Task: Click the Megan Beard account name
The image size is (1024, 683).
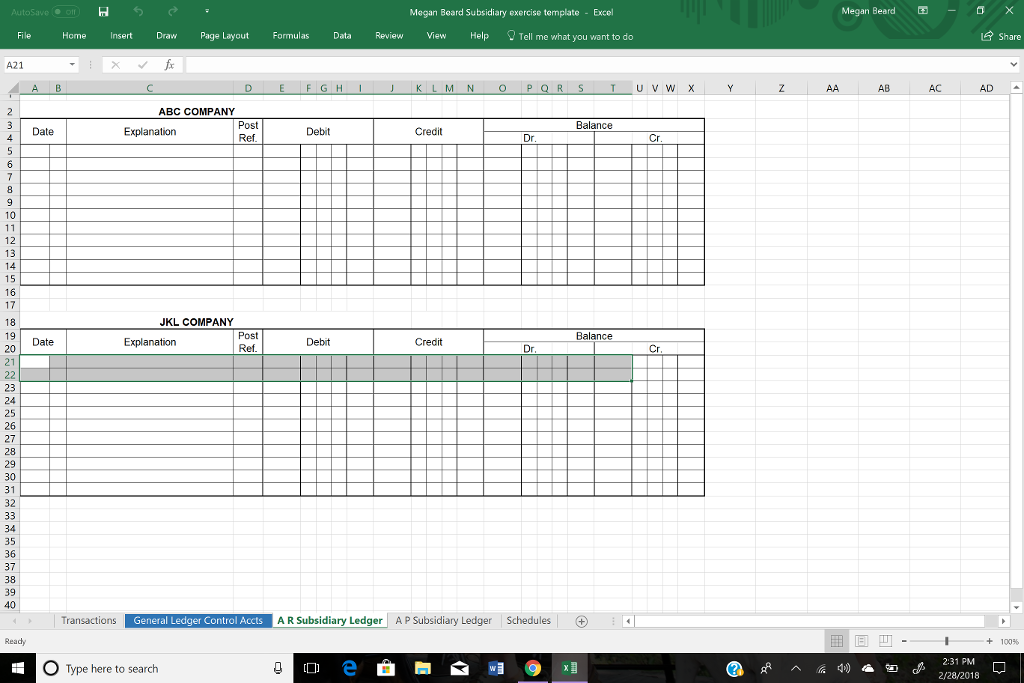Action: 868,11
